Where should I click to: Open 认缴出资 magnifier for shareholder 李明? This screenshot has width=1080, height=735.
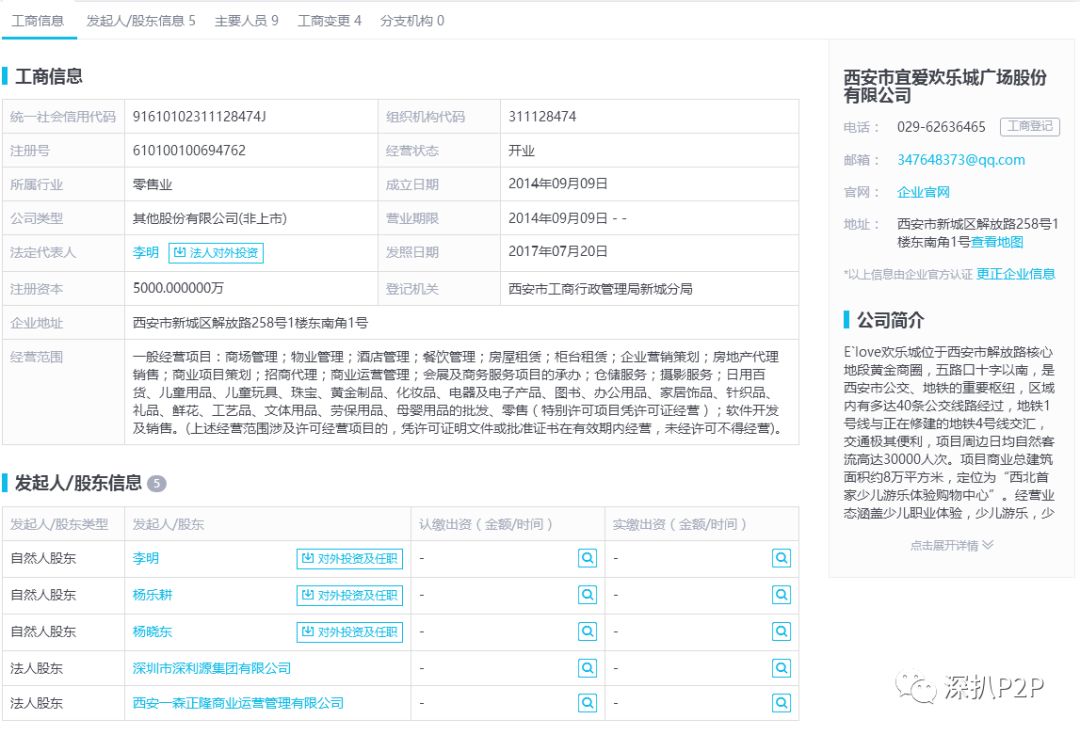(x=588, y=558)
